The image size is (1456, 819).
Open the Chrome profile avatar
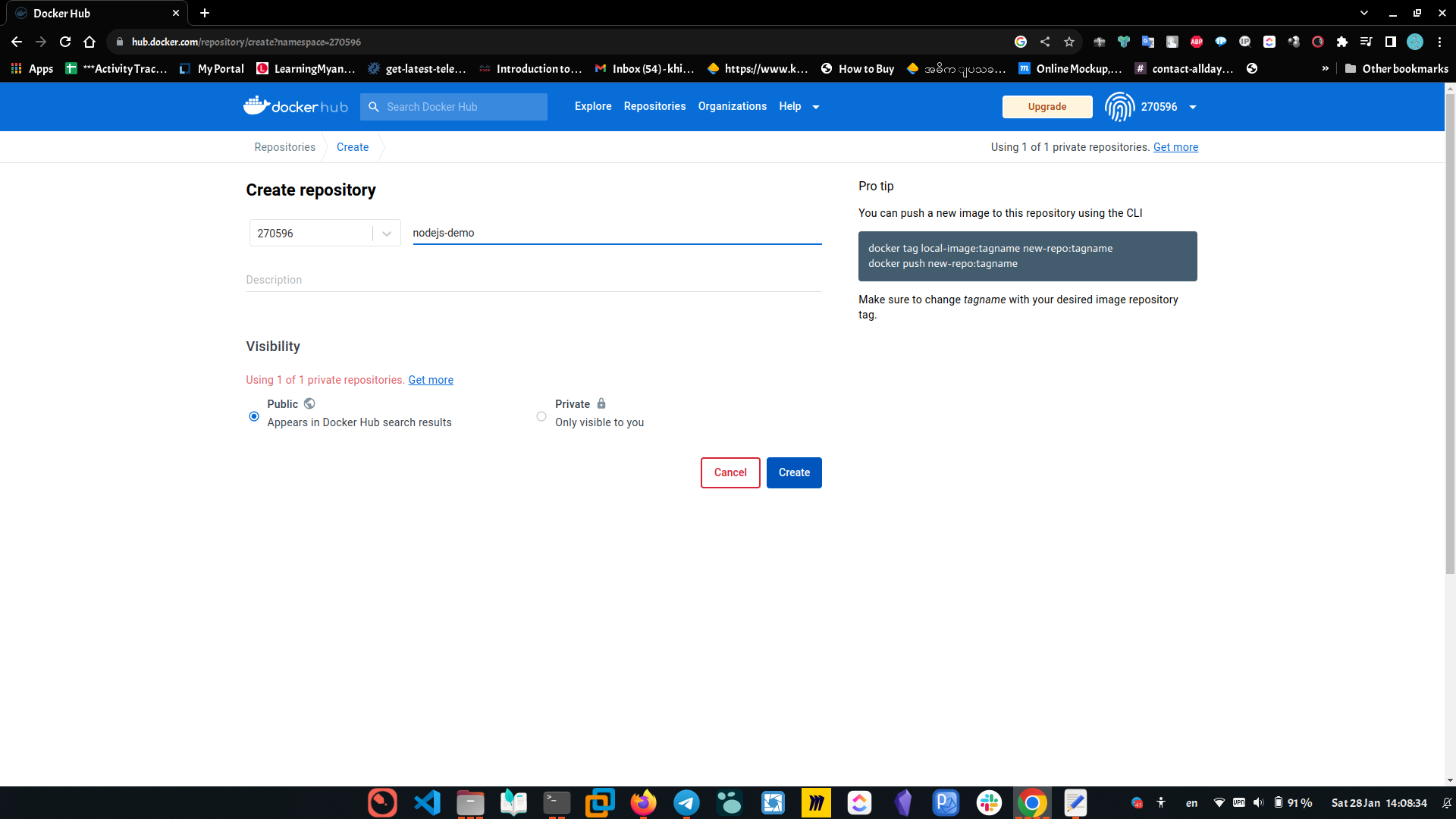(x=1415, y=42)
